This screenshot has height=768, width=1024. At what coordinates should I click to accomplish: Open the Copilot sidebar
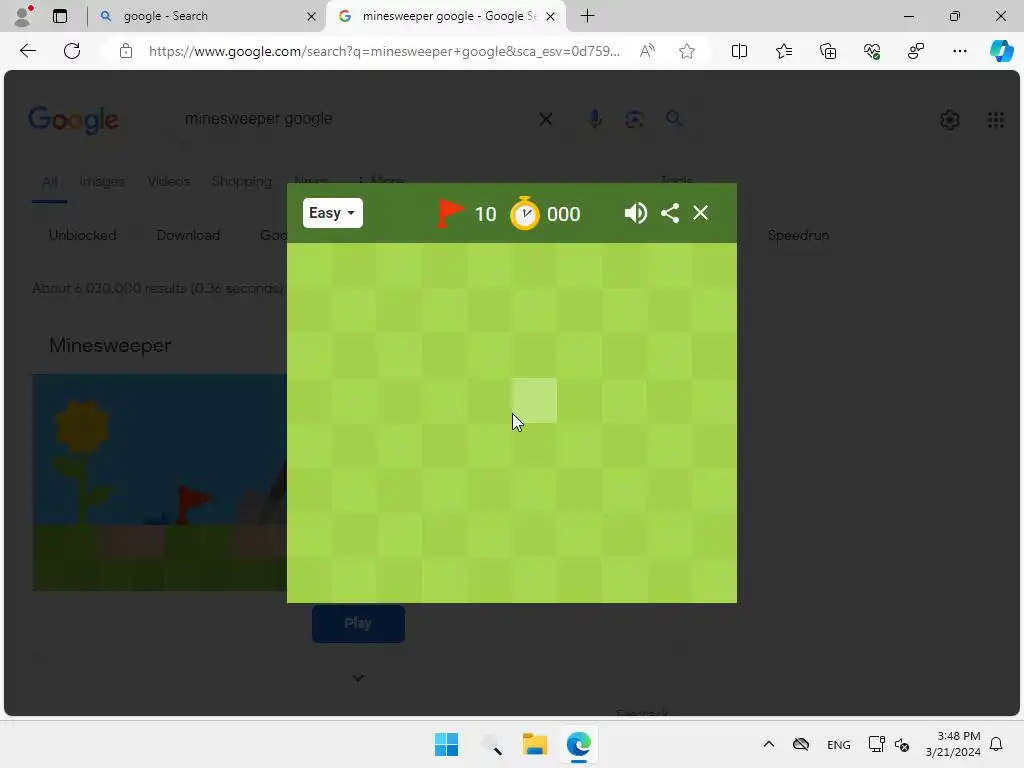tap(1001, 51)
